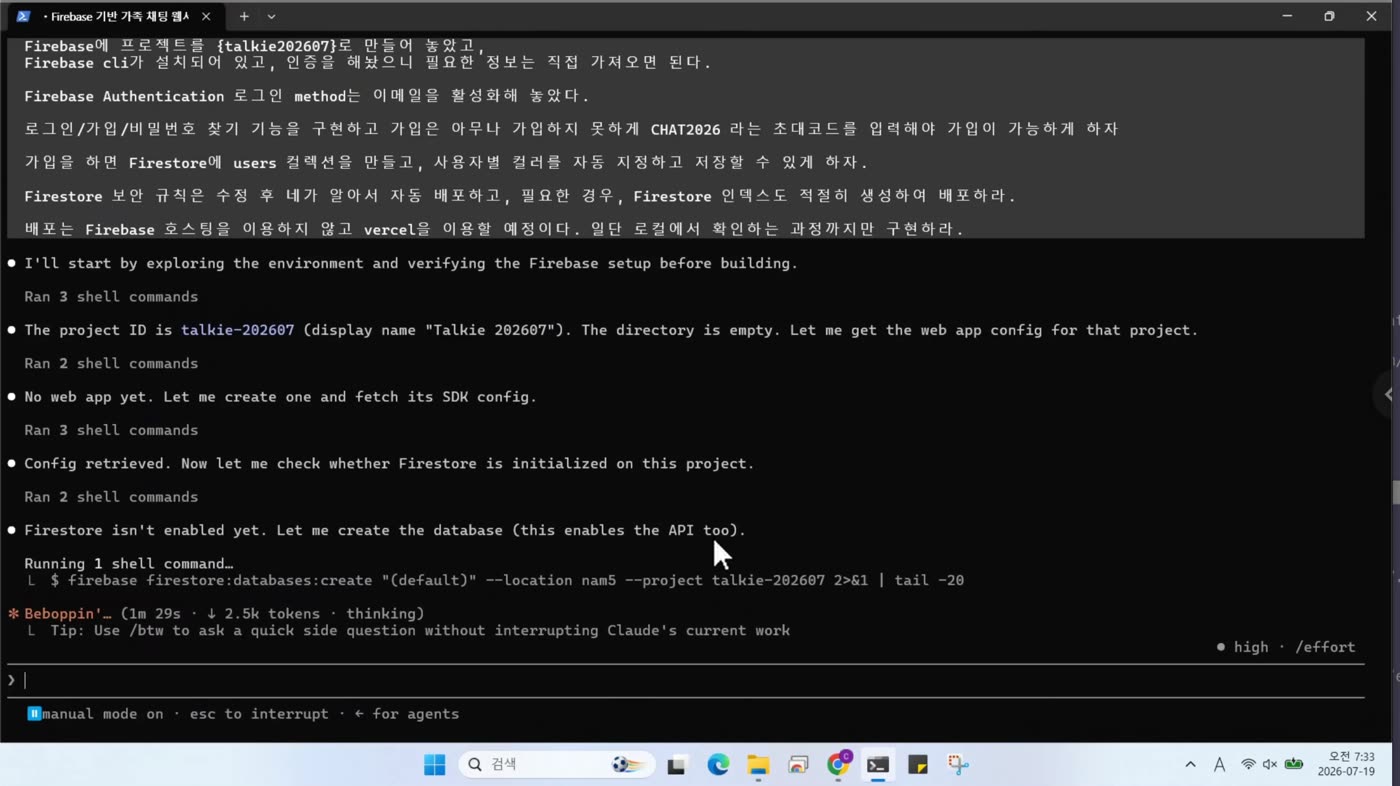Open Sticky Notes from taskbar
The image size is (1400, 786).
pyautogui.click(x=918, y=765)
